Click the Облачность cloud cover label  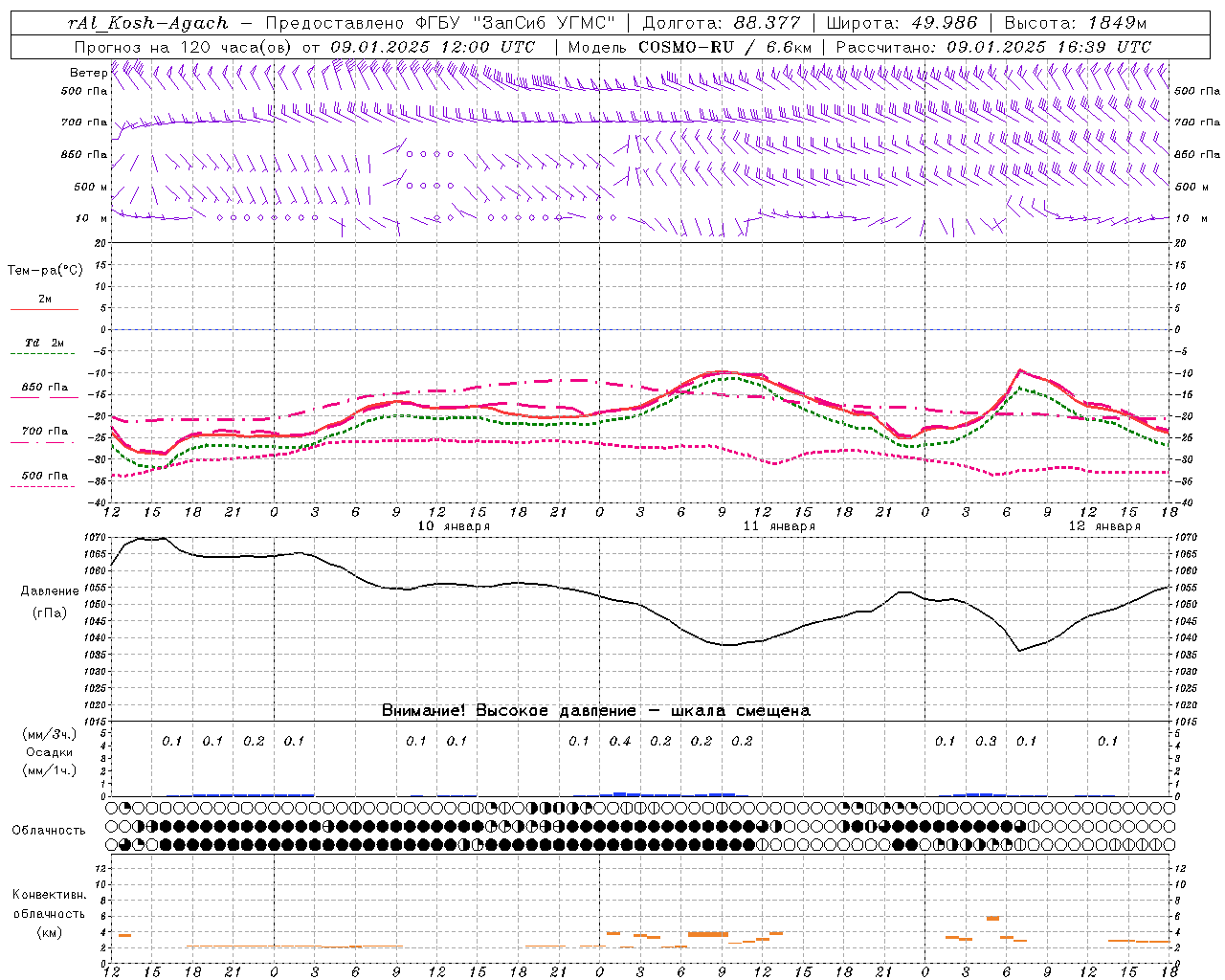pos(49,831)
